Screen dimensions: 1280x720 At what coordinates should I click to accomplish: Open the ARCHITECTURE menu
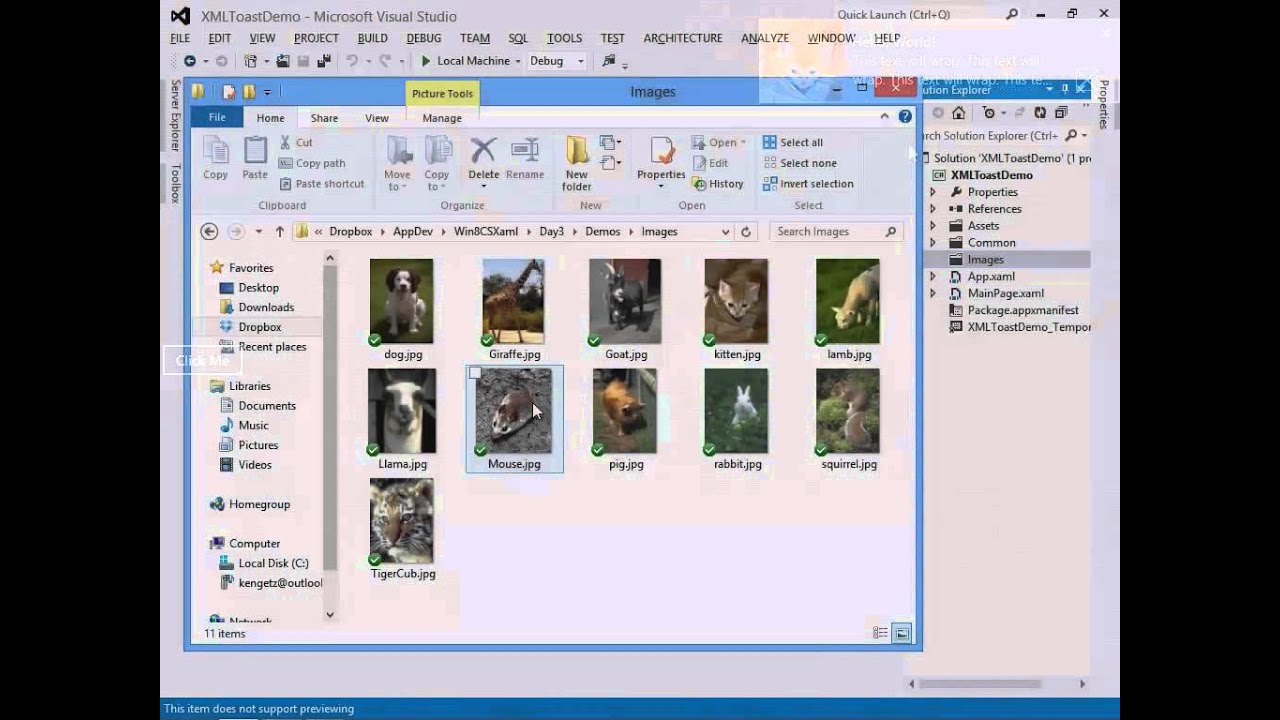tap(683, 38)
